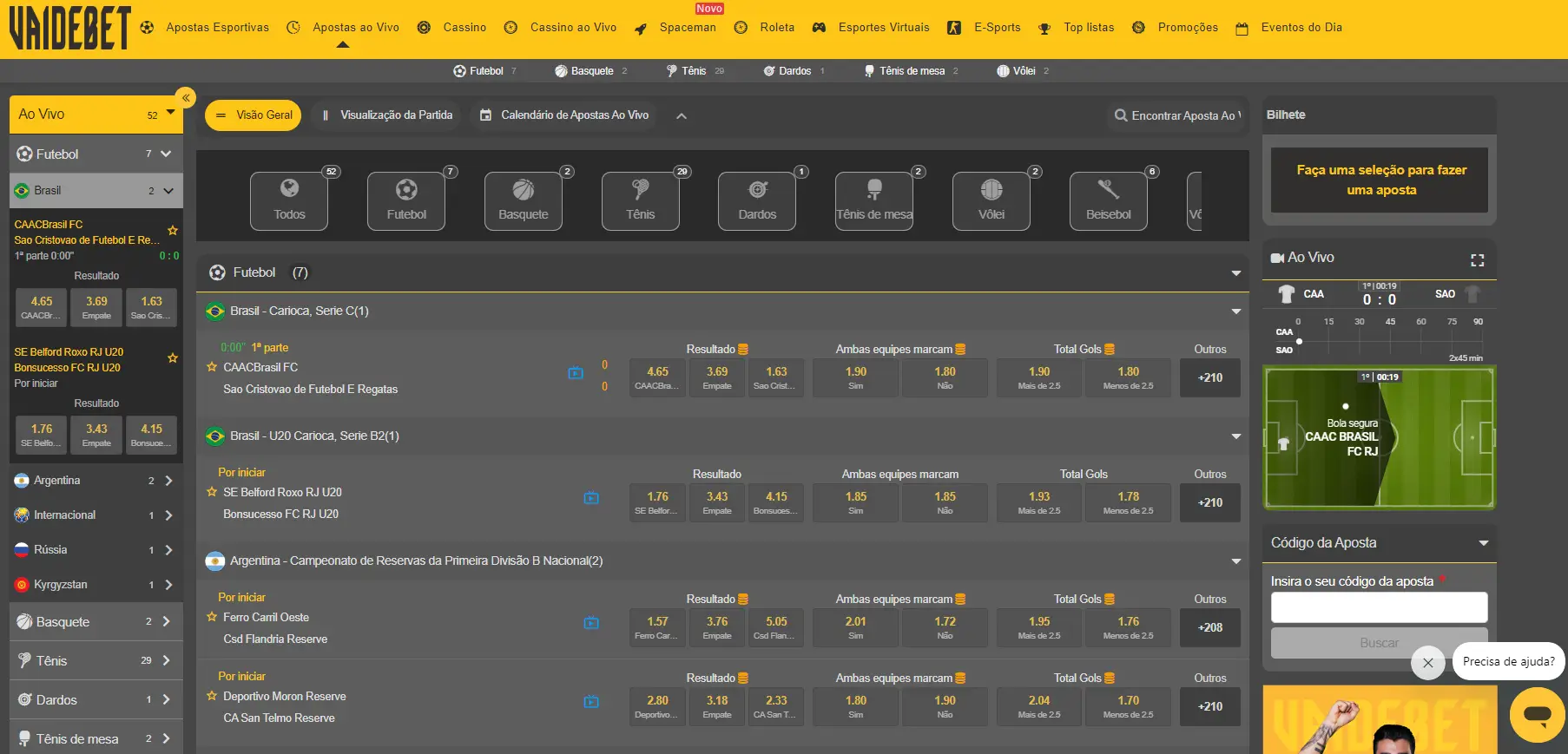Open the chat support bubble

click(1537, 715)
